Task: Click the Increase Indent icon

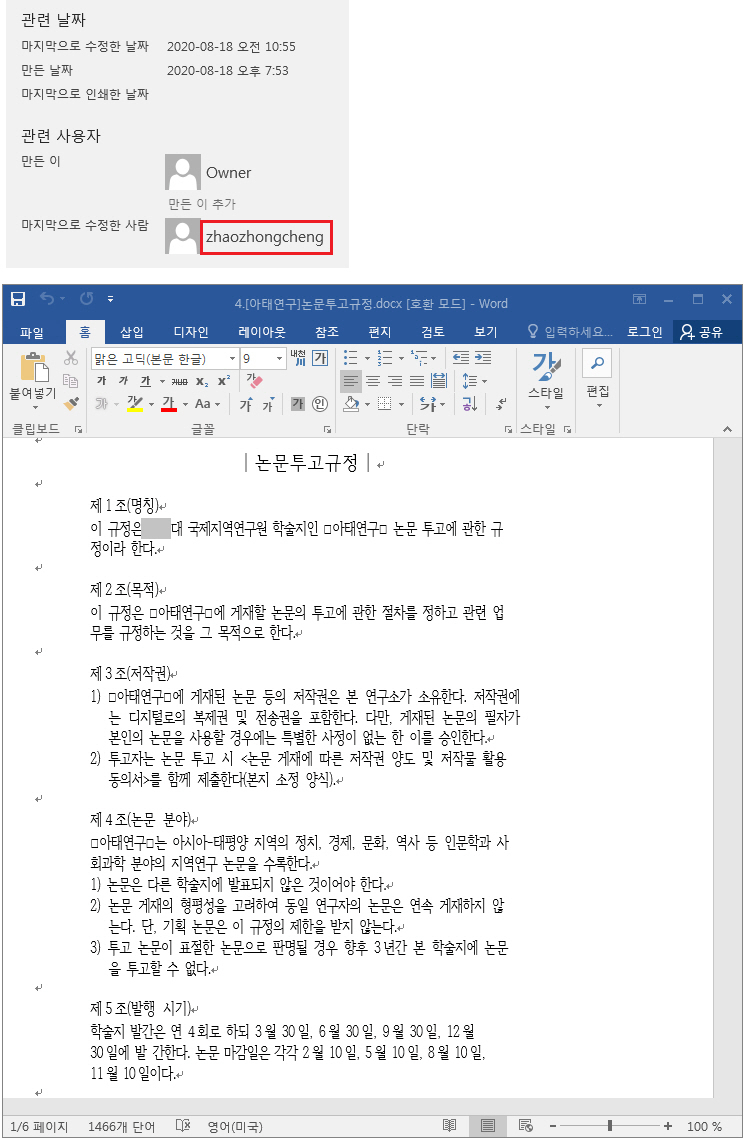Action: (483, 358)
